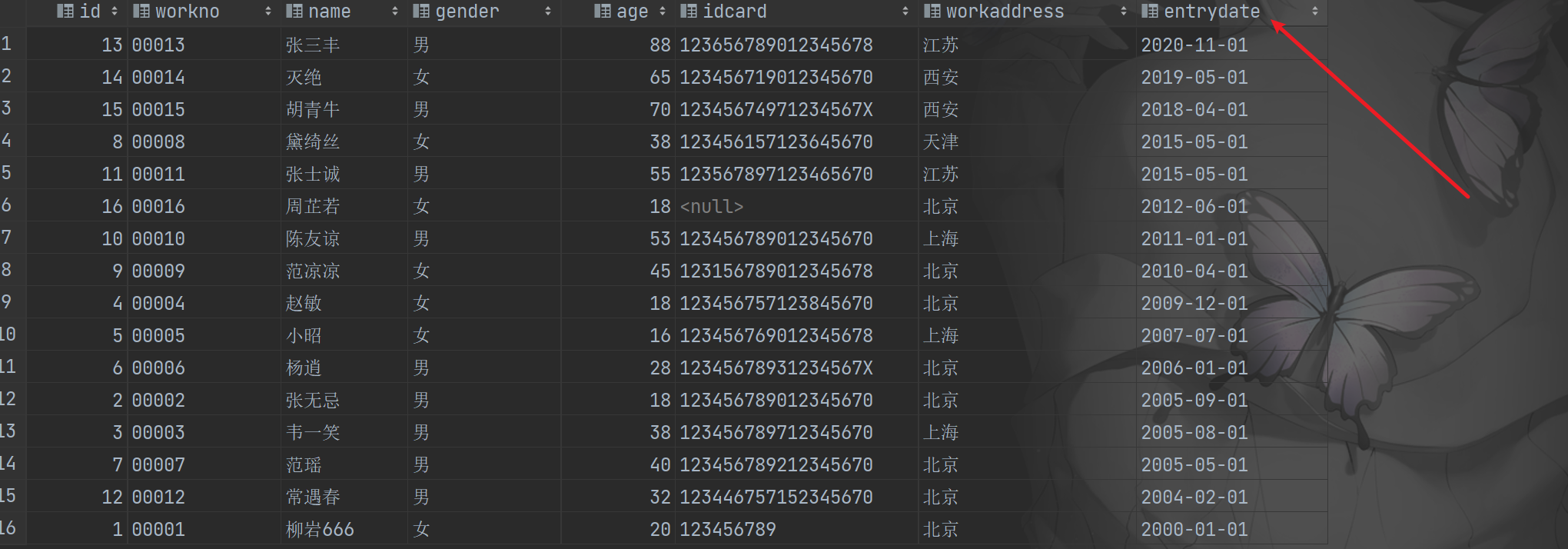Viewport: 1568px width, 549px height.
Task: Toggle sort arrows on name column
Action: tap(395, 12)
